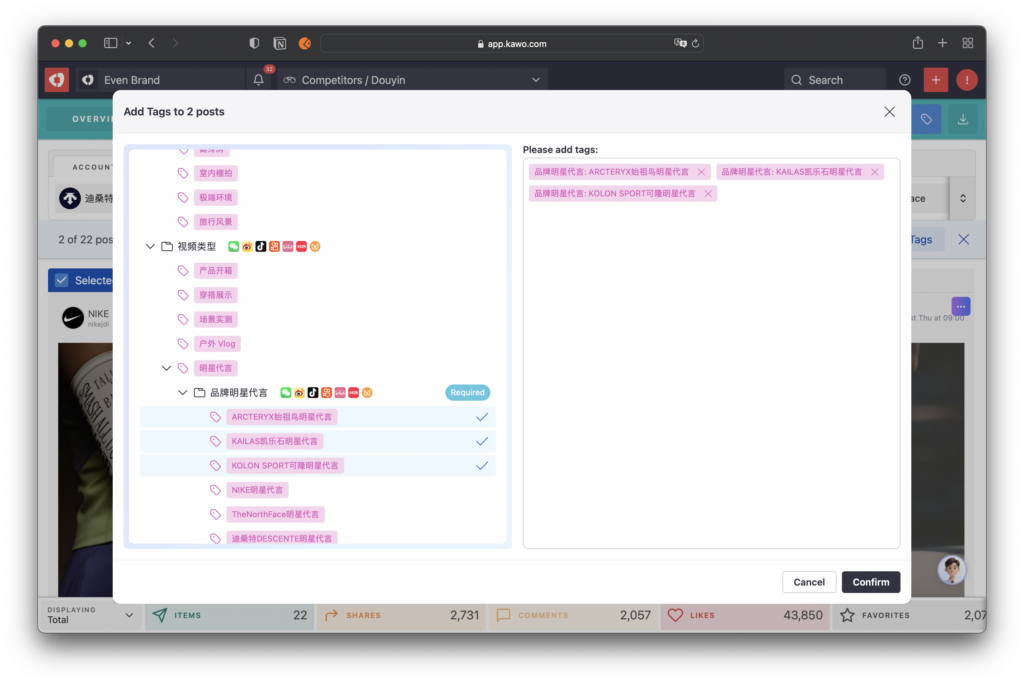Click the tag icon in teal toolbar

927,119
